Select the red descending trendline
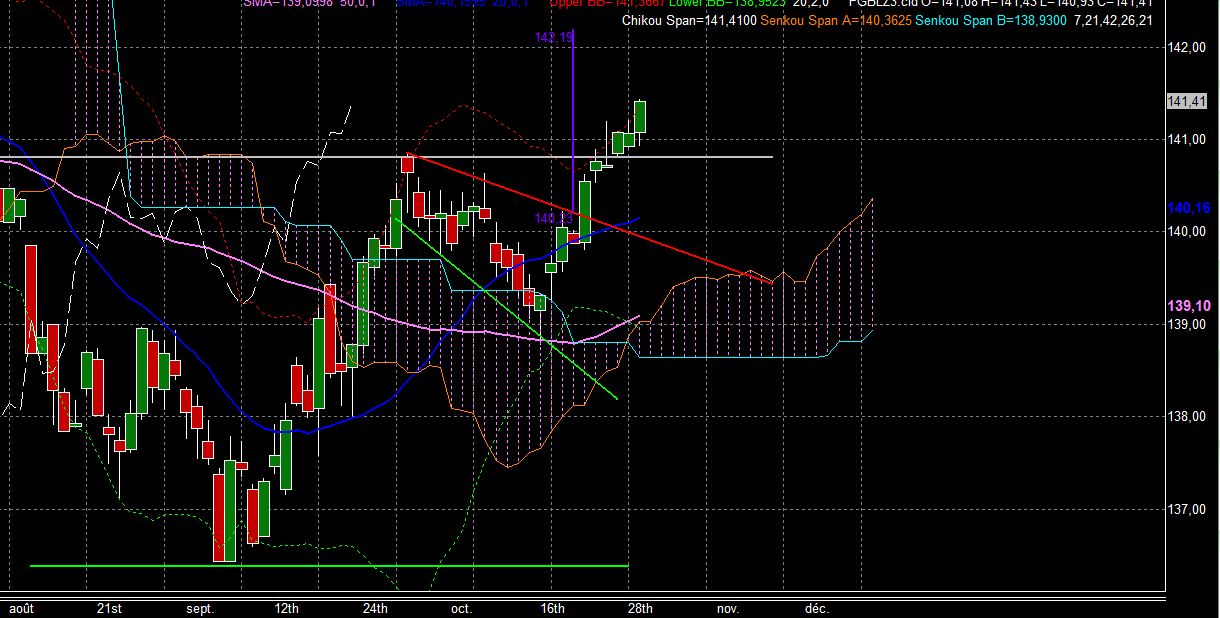The image size is (1220, 618). [590, 219]
